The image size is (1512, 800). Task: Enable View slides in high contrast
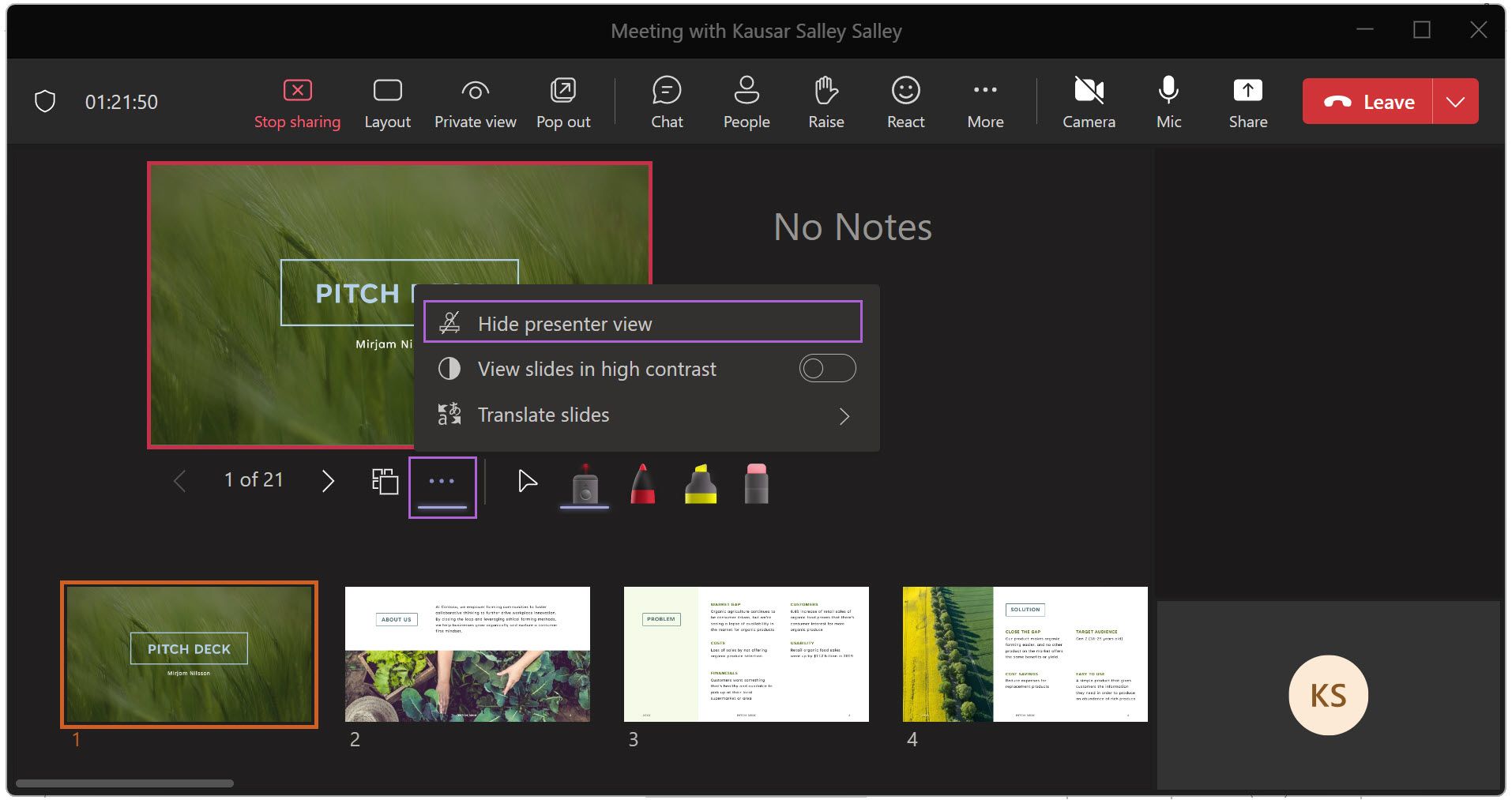pyautogui.click(x=827, y=368)
